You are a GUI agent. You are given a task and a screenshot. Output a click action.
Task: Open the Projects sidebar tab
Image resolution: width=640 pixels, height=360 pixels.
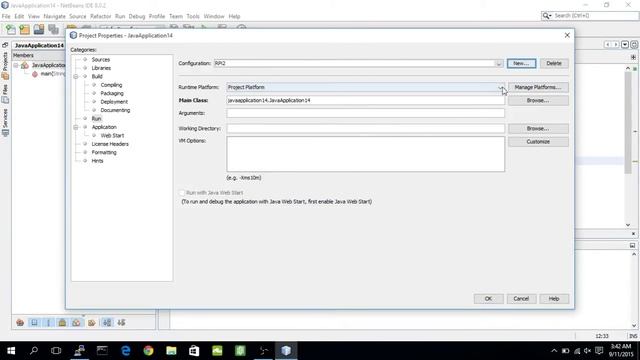coord(5,65)
